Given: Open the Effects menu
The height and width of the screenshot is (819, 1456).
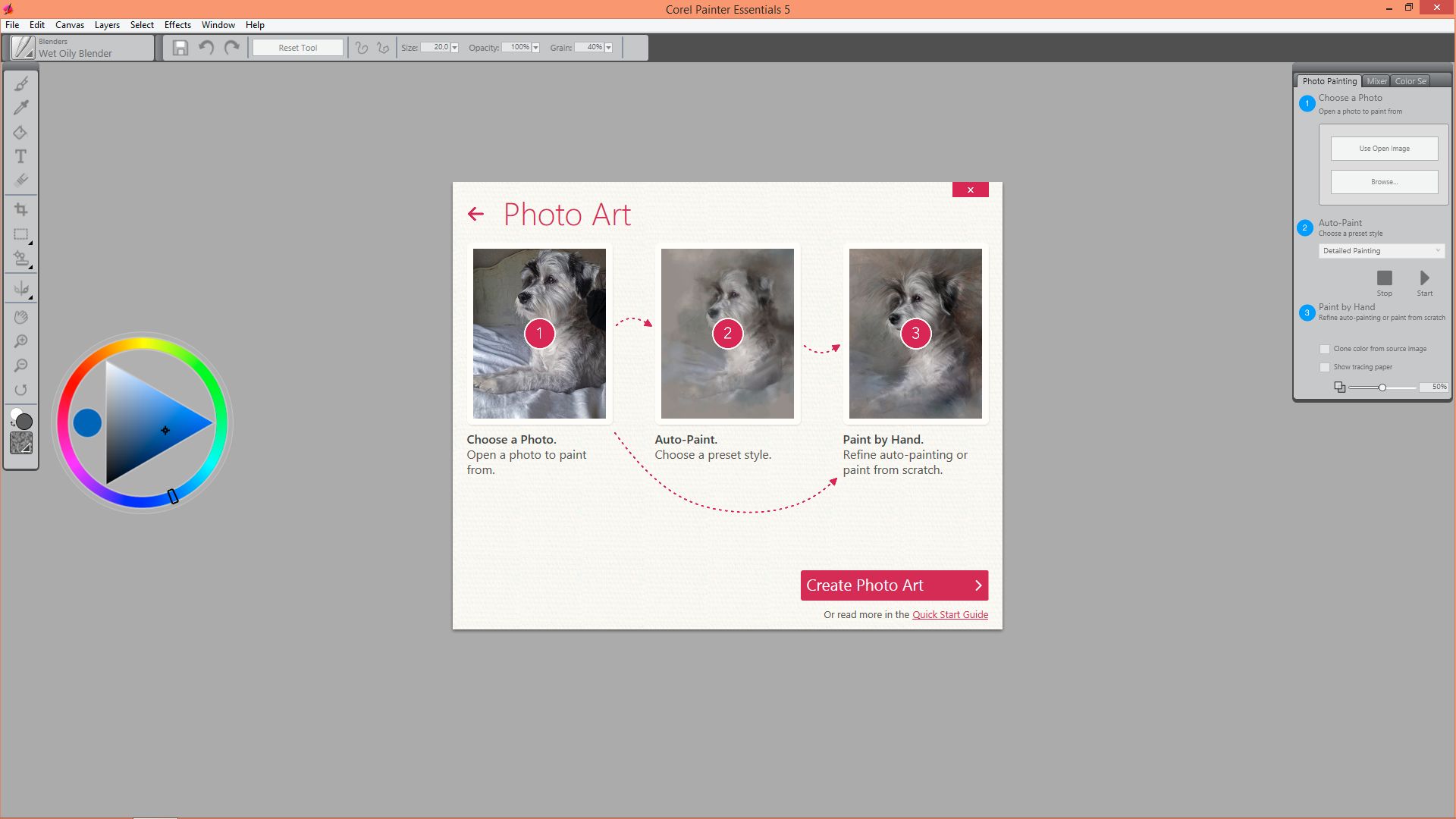Looking at the screenshot, I should click(177, 25).
